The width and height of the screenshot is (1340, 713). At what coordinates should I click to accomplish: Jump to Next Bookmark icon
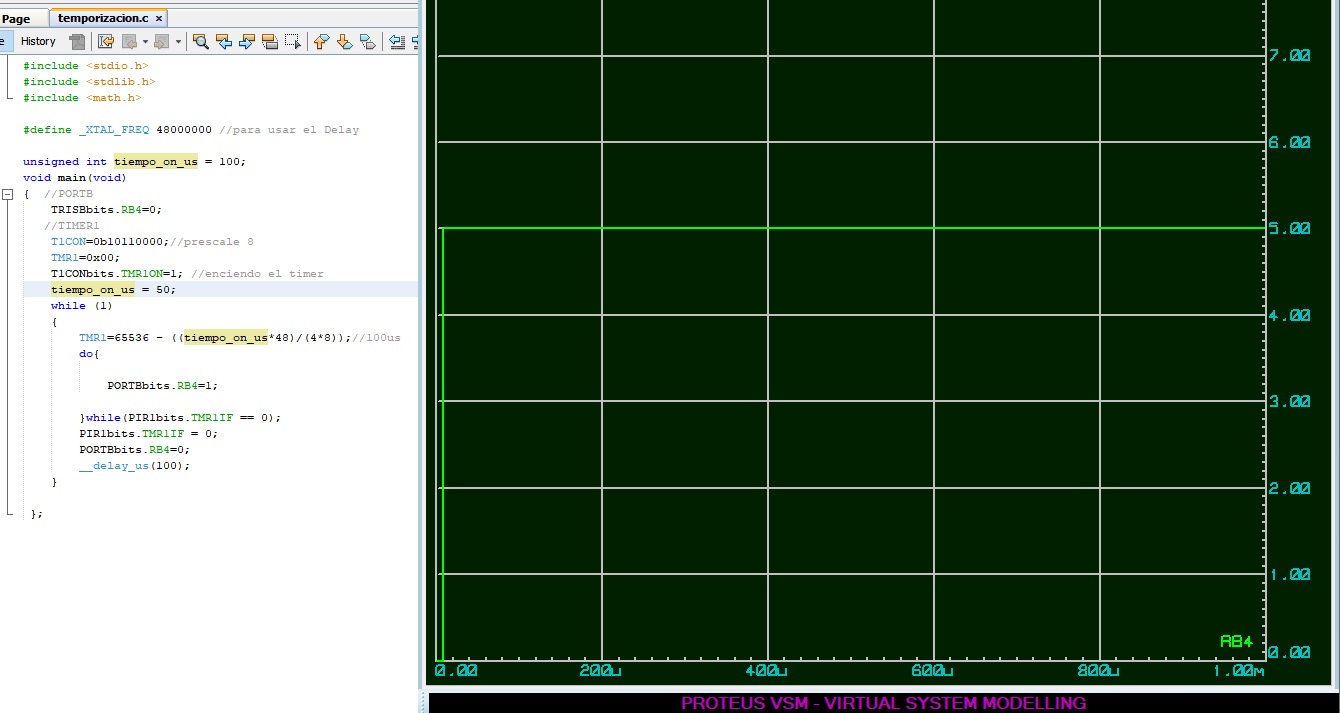344,41
